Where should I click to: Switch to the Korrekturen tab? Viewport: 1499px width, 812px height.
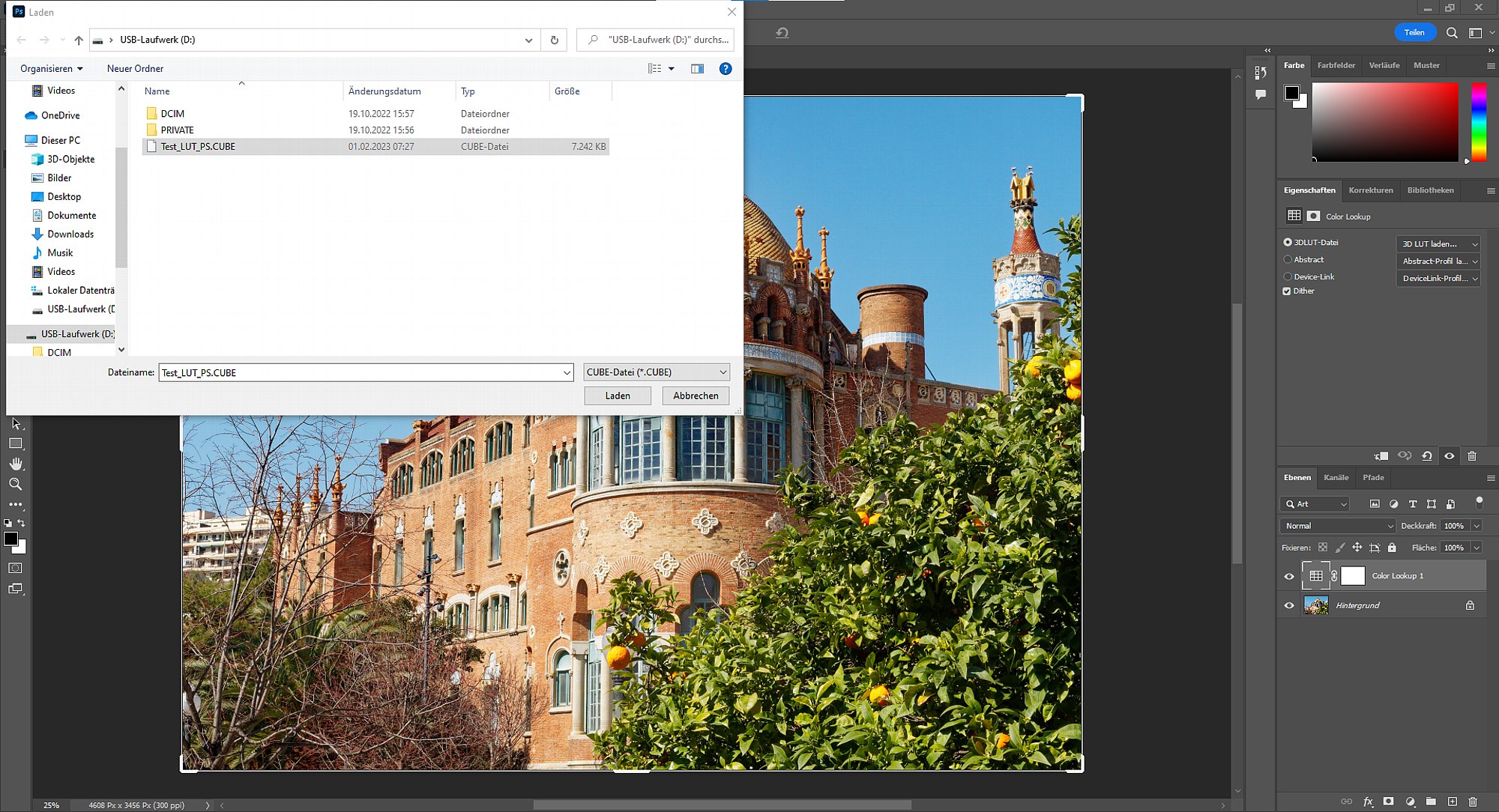pos(1371,190)
